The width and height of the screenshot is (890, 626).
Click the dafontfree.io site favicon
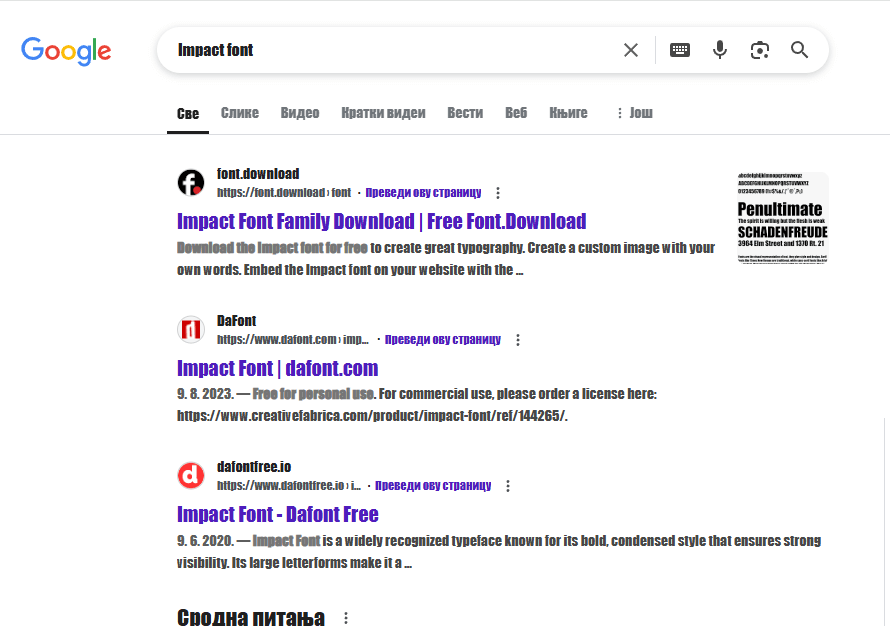[x=191, y=476]
